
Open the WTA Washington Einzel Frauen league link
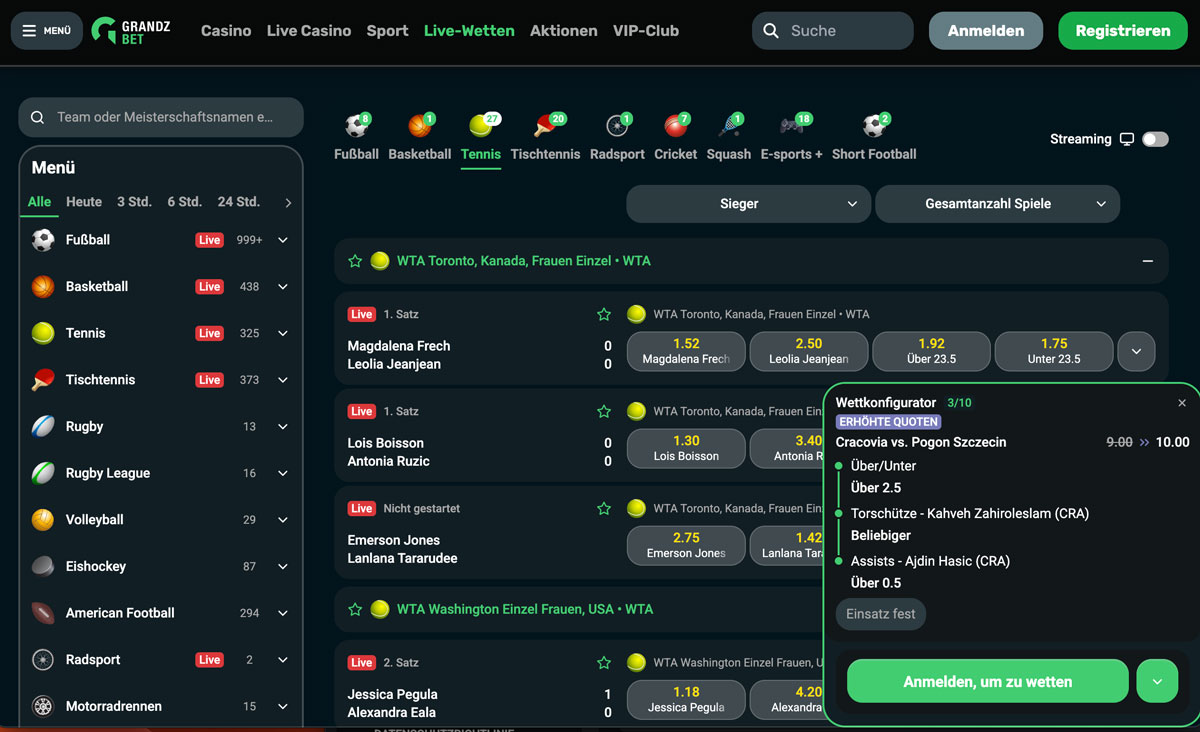pos(525,609)
